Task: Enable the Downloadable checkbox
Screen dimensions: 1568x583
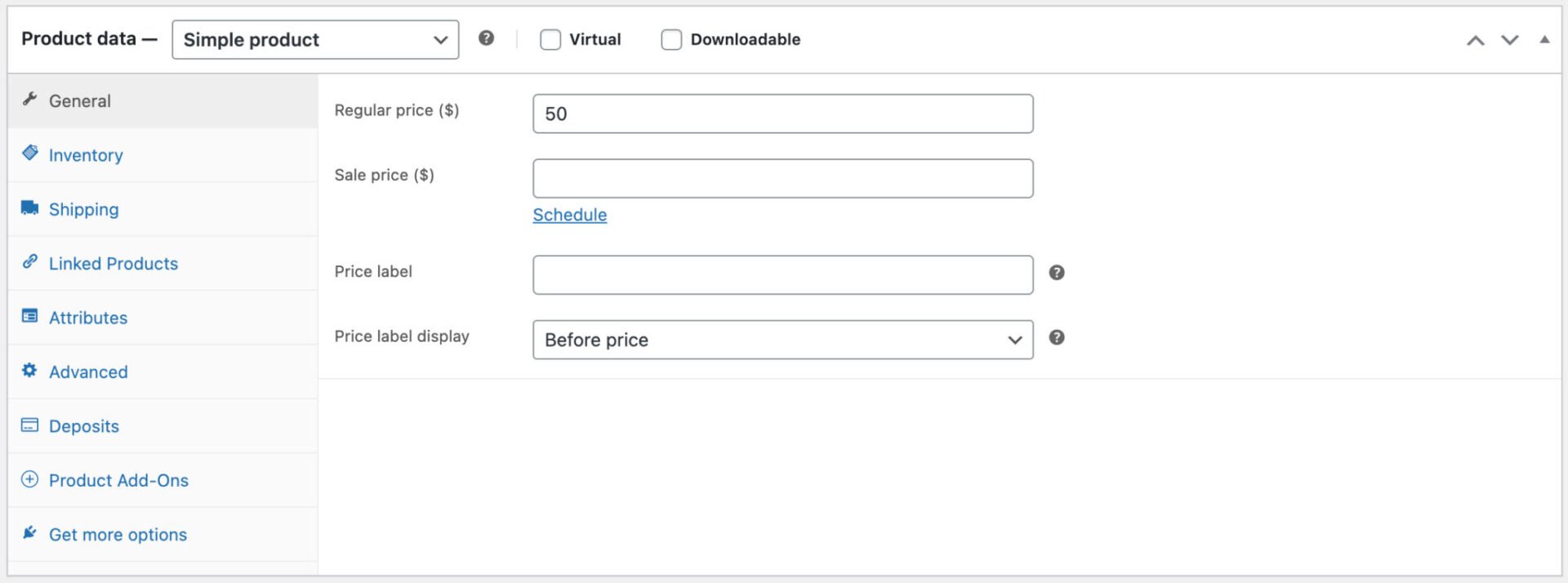Action: (x=671, y=39)
